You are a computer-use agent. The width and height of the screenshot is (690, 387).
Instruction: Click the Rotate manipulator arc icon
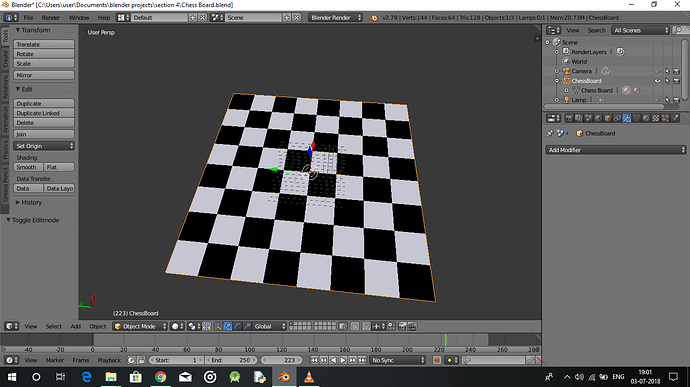pos(237,326)
